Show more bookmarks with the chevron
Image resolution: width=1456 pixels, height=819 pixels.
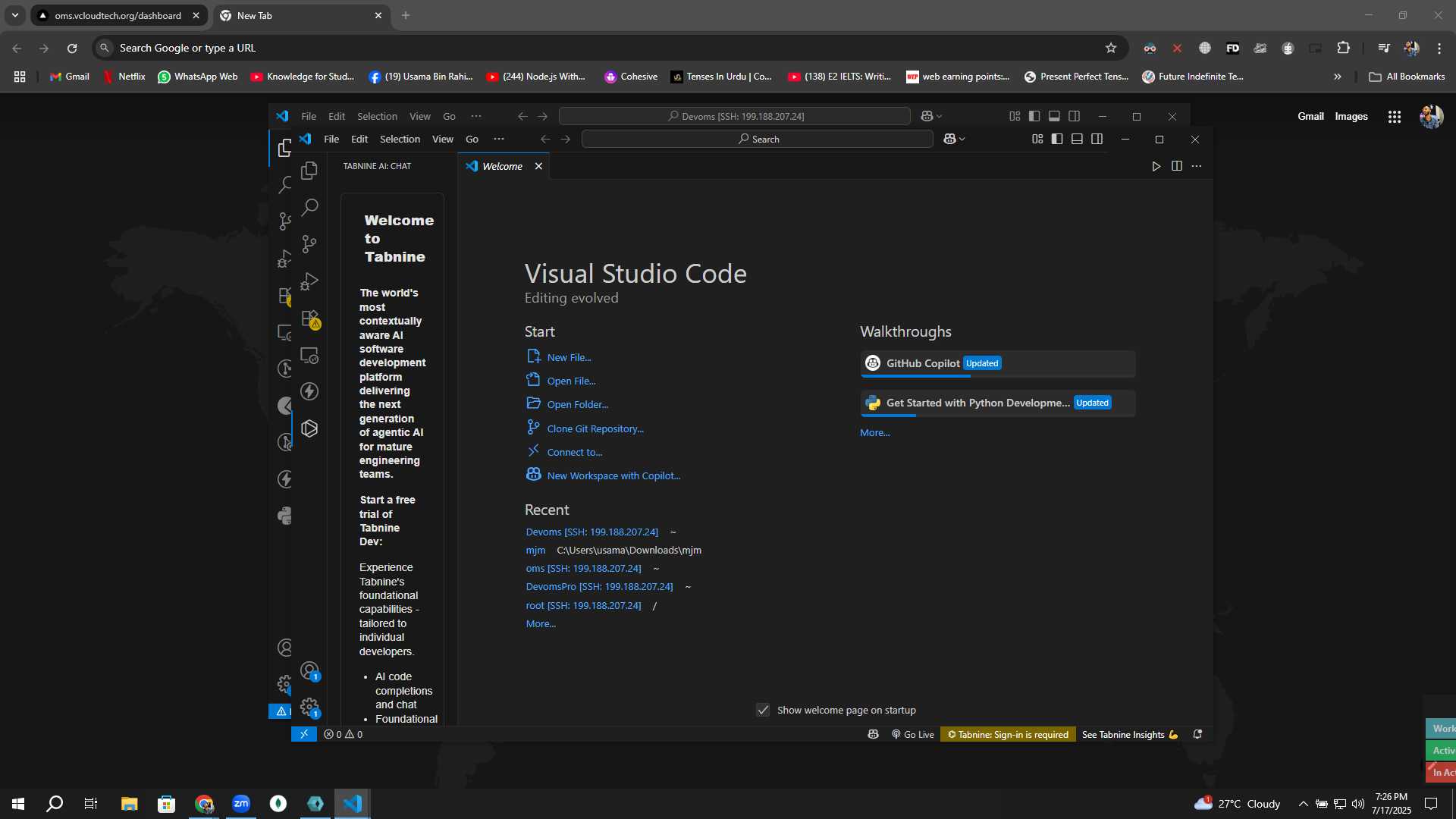pos(1337,77)
